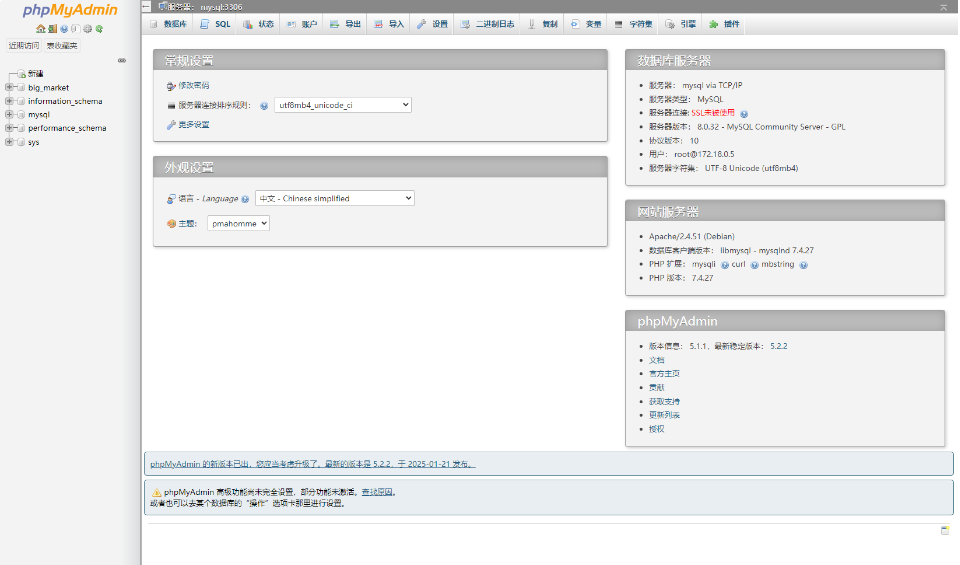960x565 pixels.
Task: Open the language dropdown showing Chinese simplified
Action: (x=335, y=198)
